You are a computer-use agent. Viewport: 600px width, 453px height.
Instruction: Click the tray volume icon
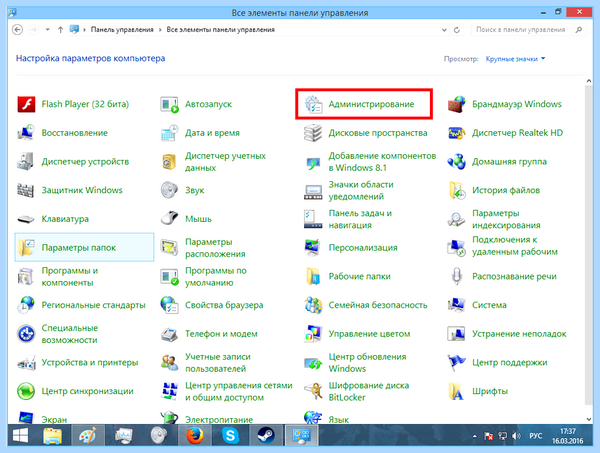(x=516, y=436)
